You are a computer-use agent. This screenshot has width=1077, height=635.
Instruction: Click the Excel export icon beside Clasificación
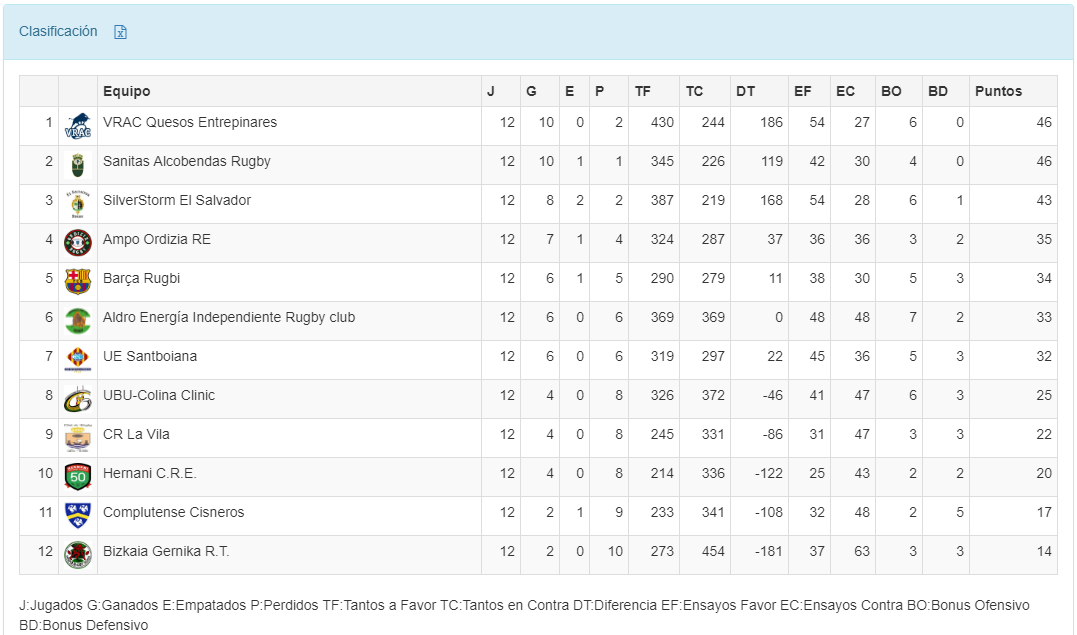coord(121,32)
